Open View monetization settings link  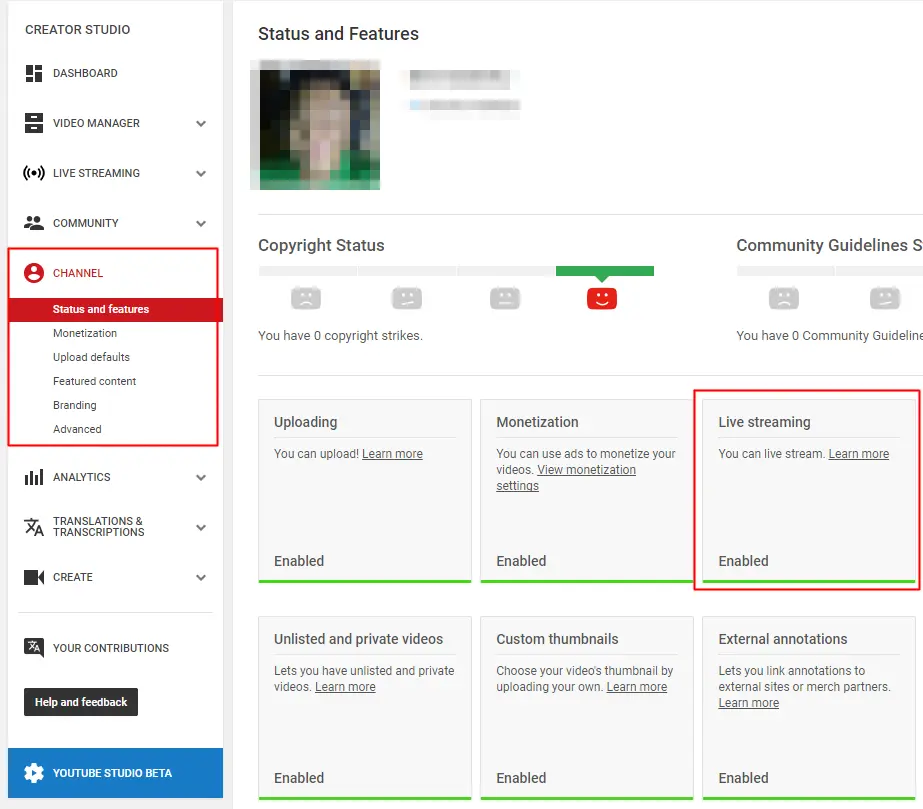566,478
